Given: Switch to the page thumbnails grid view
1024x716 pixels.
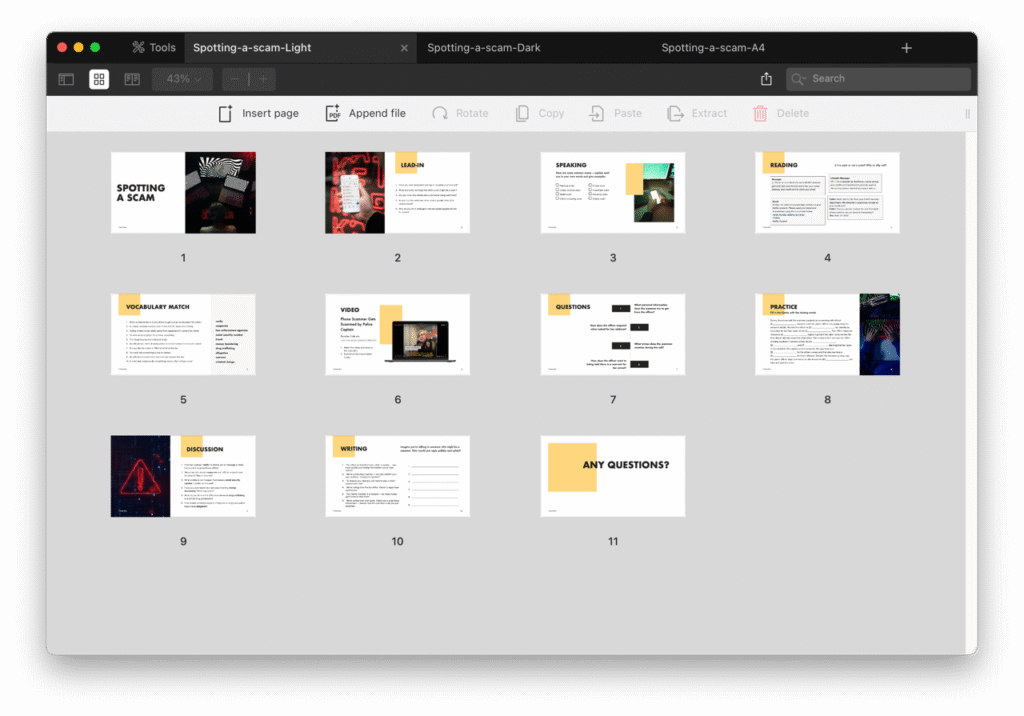Looking at the screenshot, I should pos(99,79).
